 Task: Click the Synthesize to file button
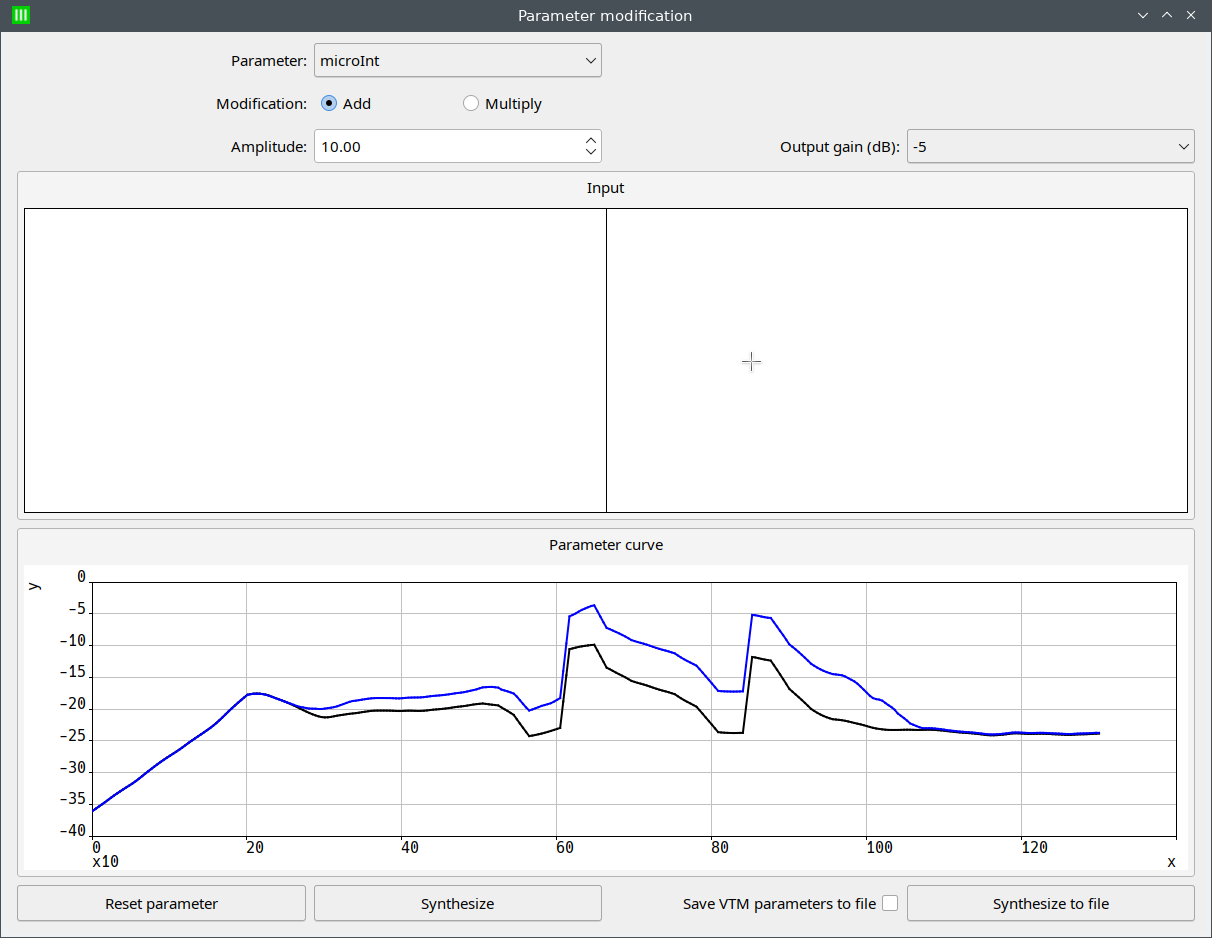(1051, 903)
